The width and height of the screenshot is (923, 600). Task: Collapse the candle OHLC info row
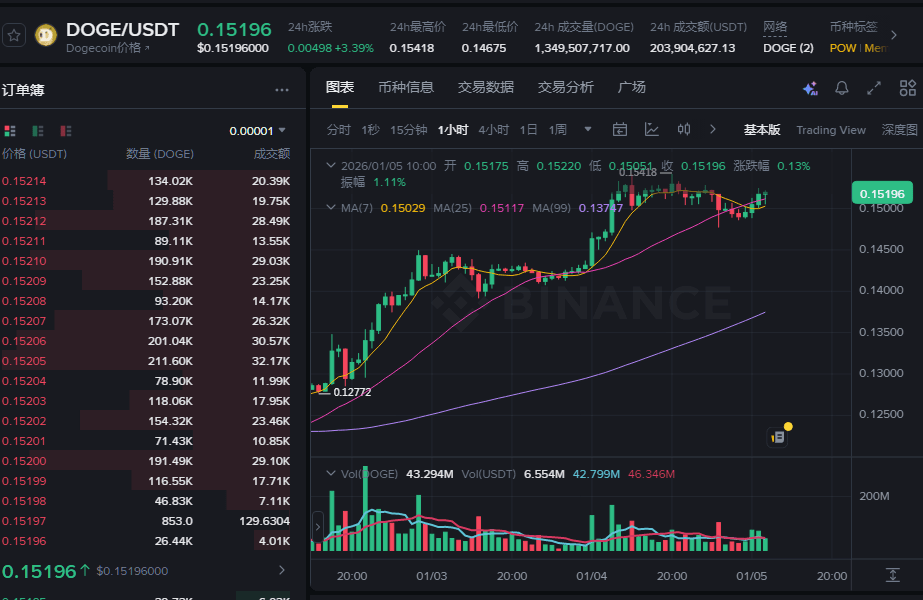pyautogui.click(x=331, y=166)
